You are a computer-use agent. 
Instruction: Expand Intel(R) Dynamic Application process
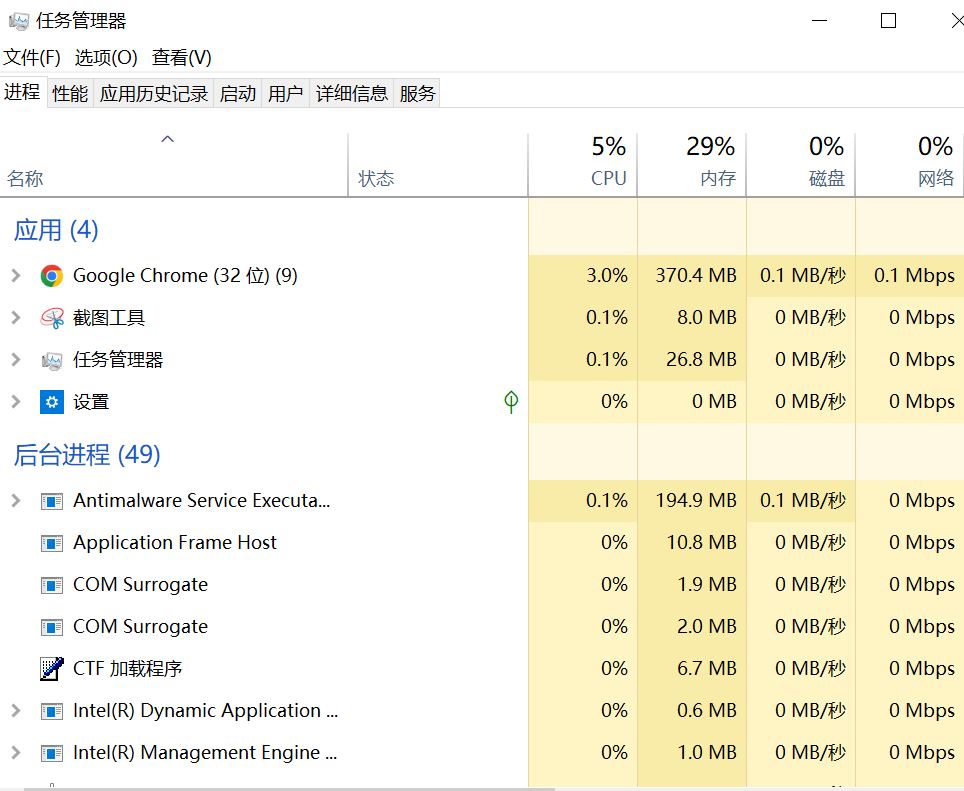pyautogui.click(x=15, y=711)
